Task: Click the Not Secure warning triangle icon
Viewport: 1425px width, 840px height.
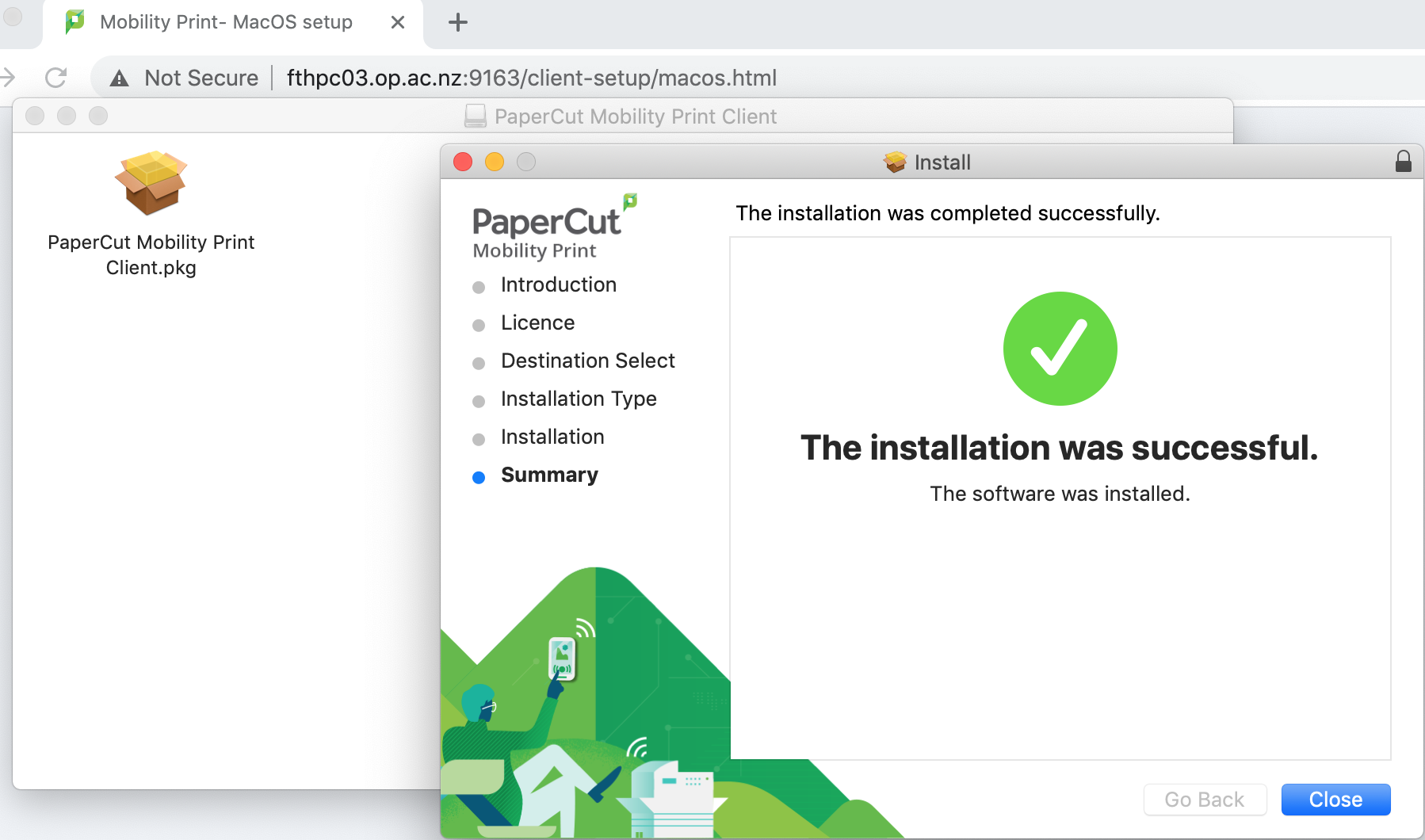Action: (120, 78)
